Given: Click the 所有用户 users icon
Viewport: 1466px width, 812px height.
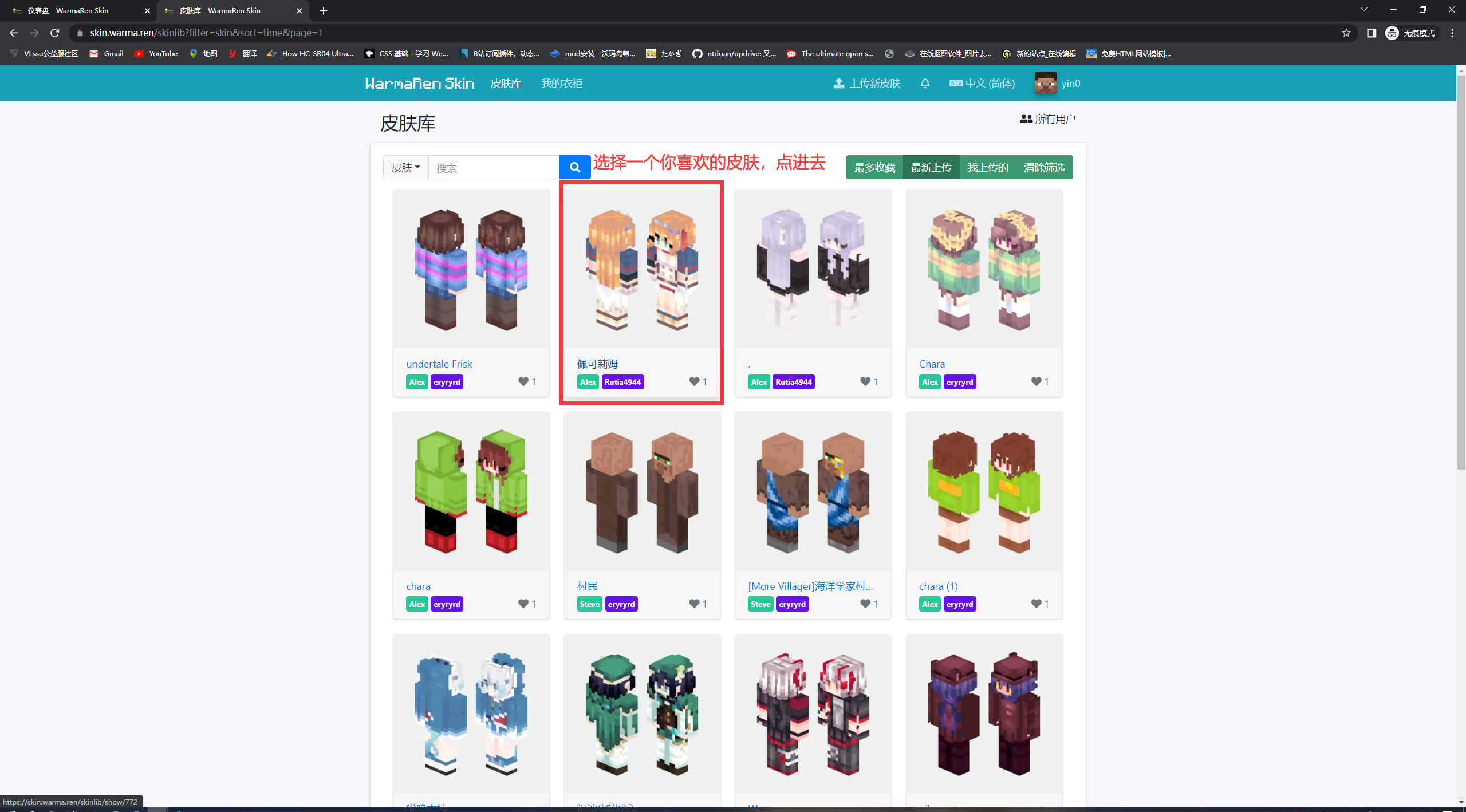Looking at the screenshot, I should tap(1026, 119).
